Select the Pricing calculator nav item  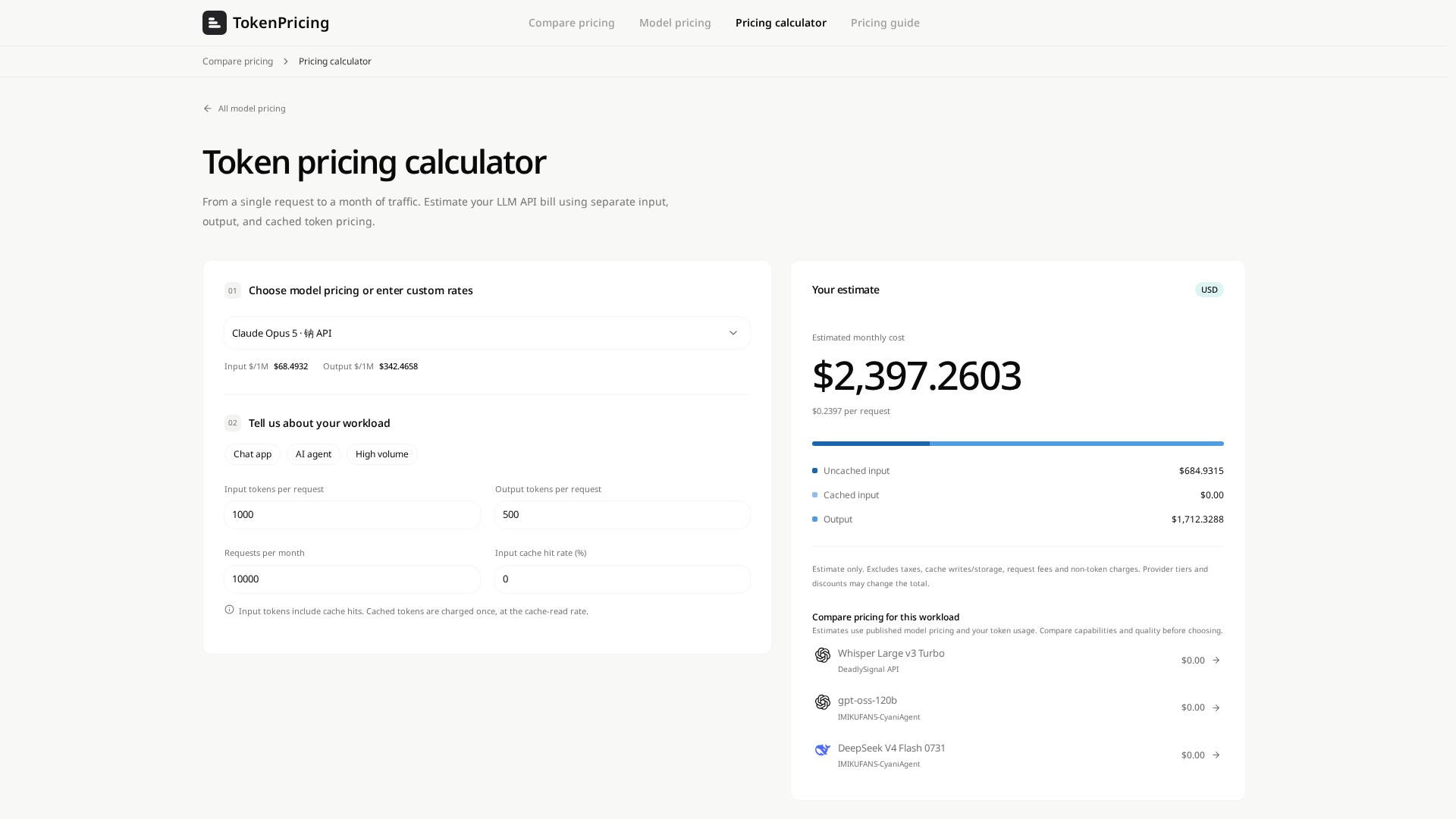(781, 23)
